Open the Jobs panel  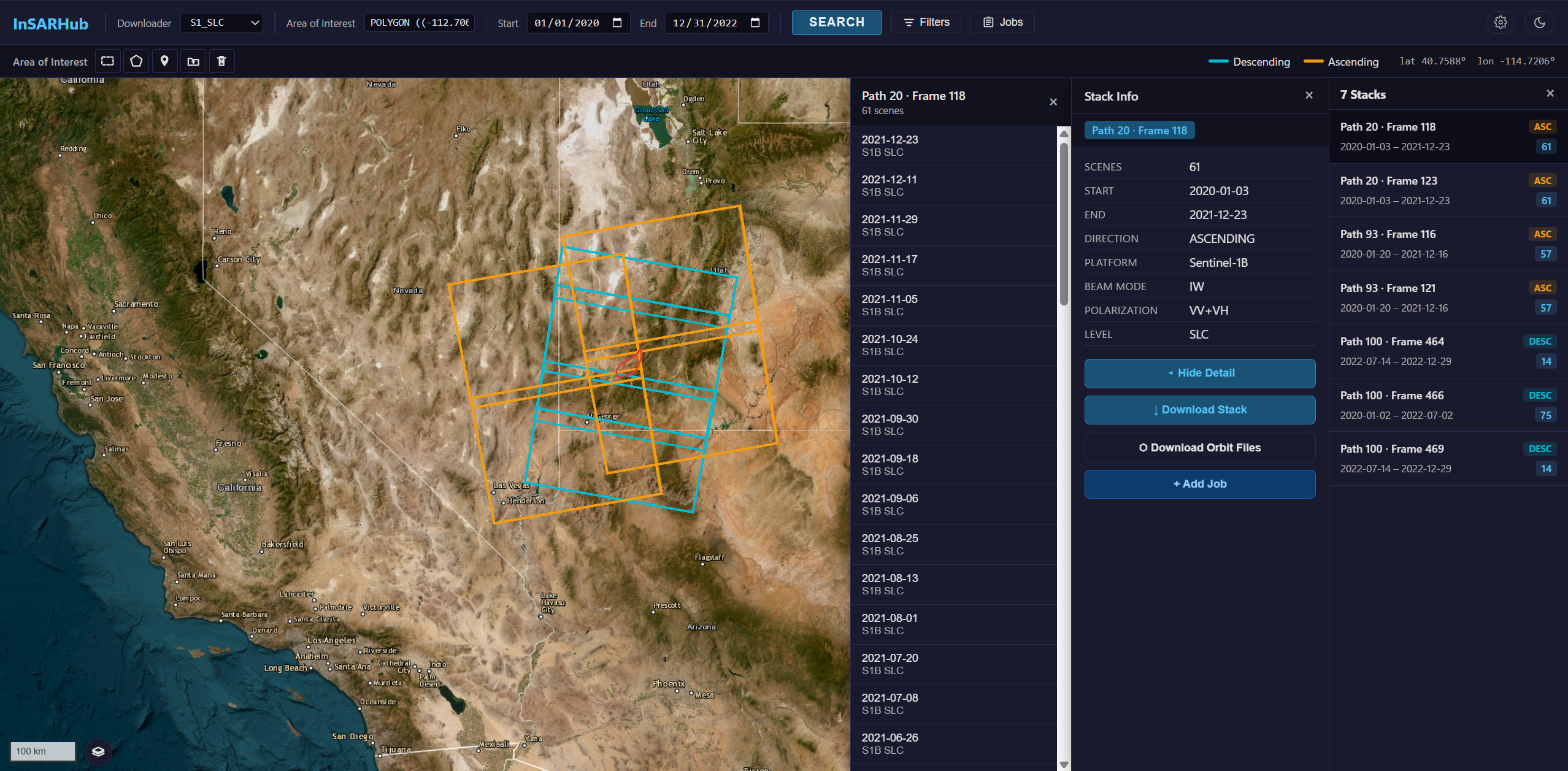tap(1003, 23)
